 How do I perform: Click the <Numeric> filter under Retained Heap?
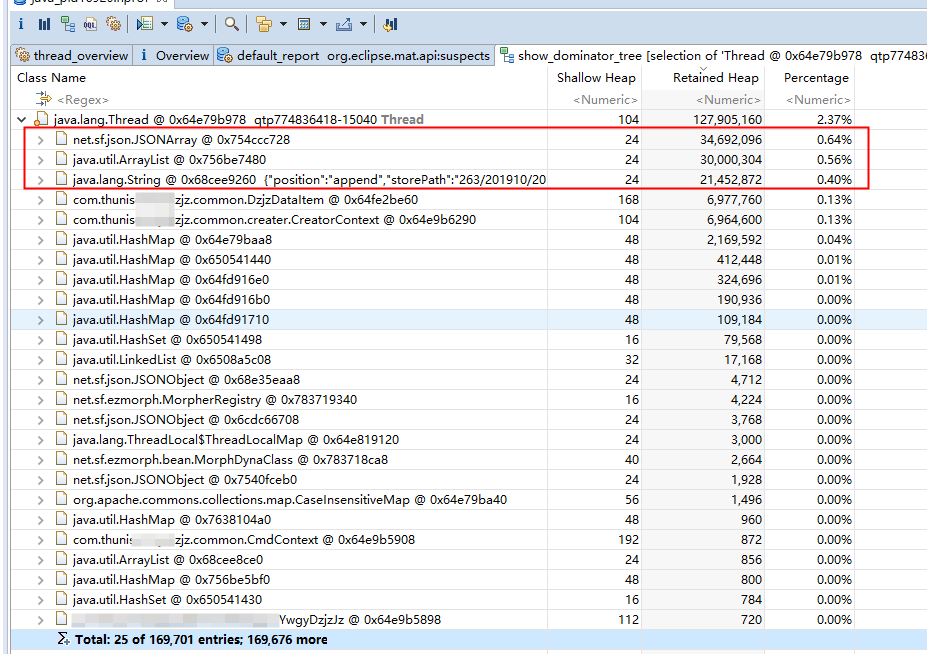pos(728,99)
